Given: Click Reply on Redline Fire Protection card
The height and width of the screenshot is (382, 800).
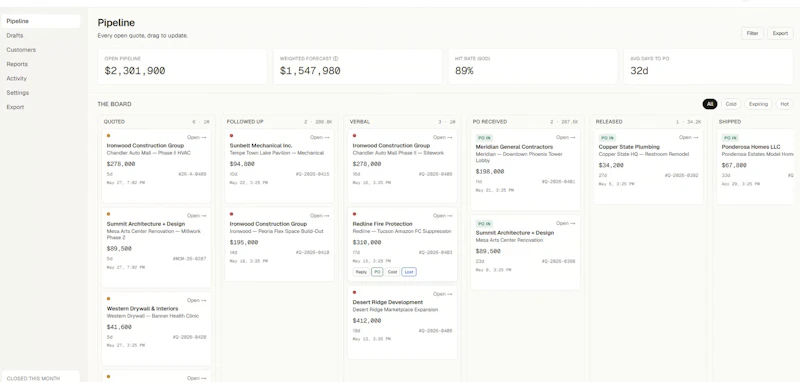Looking at the screenshot, I should 361,272.
